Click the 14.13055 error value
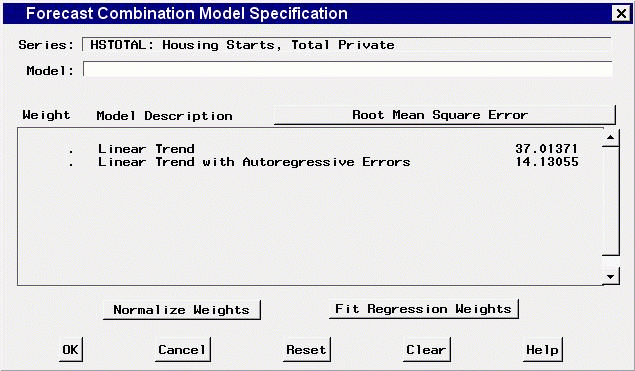The height and width of the screenshot is (371, 635). (x=547, y=162)
